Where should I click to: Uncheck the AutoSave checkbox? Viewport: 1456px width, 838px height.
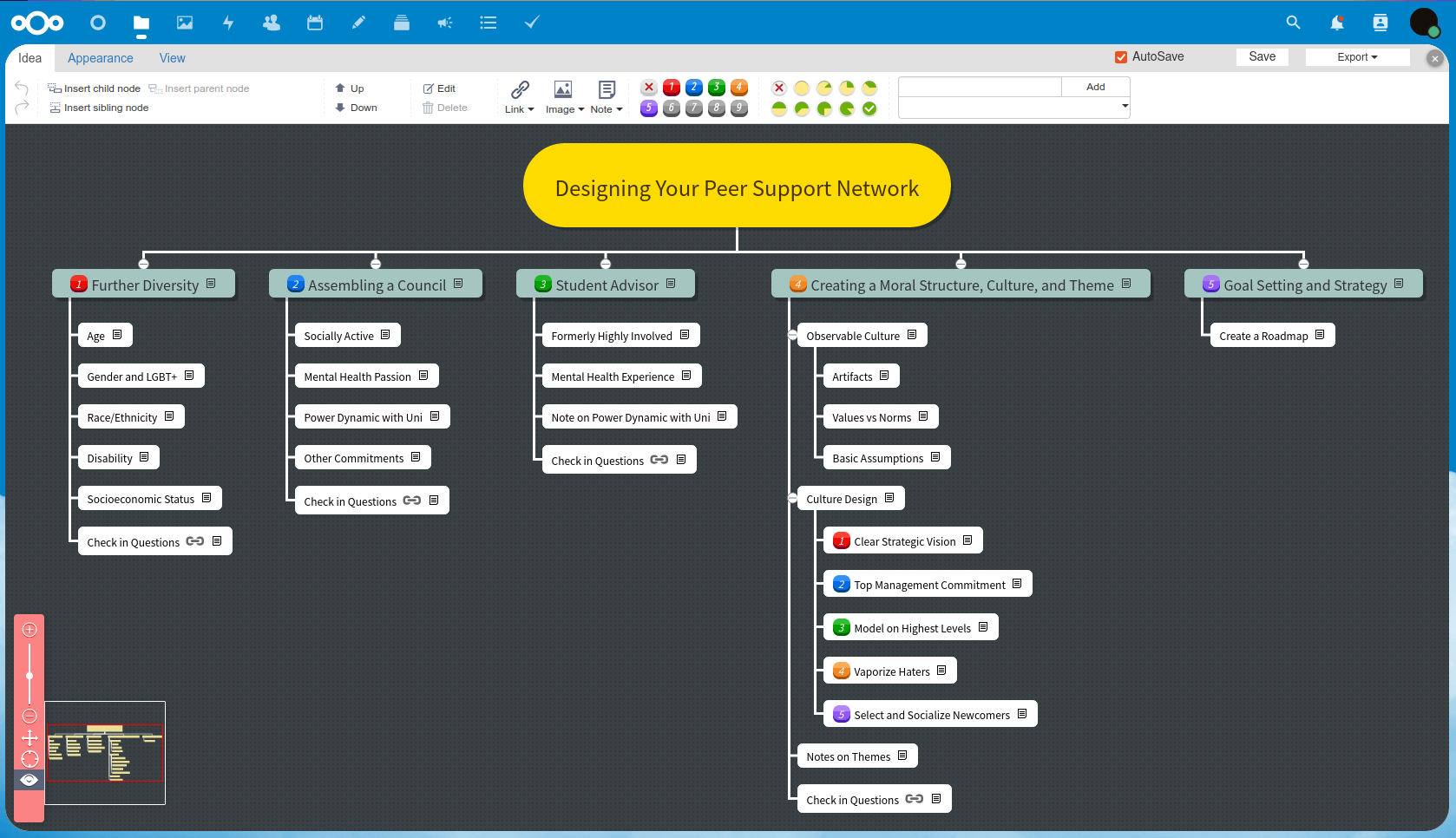click(x=1120, y=56)
